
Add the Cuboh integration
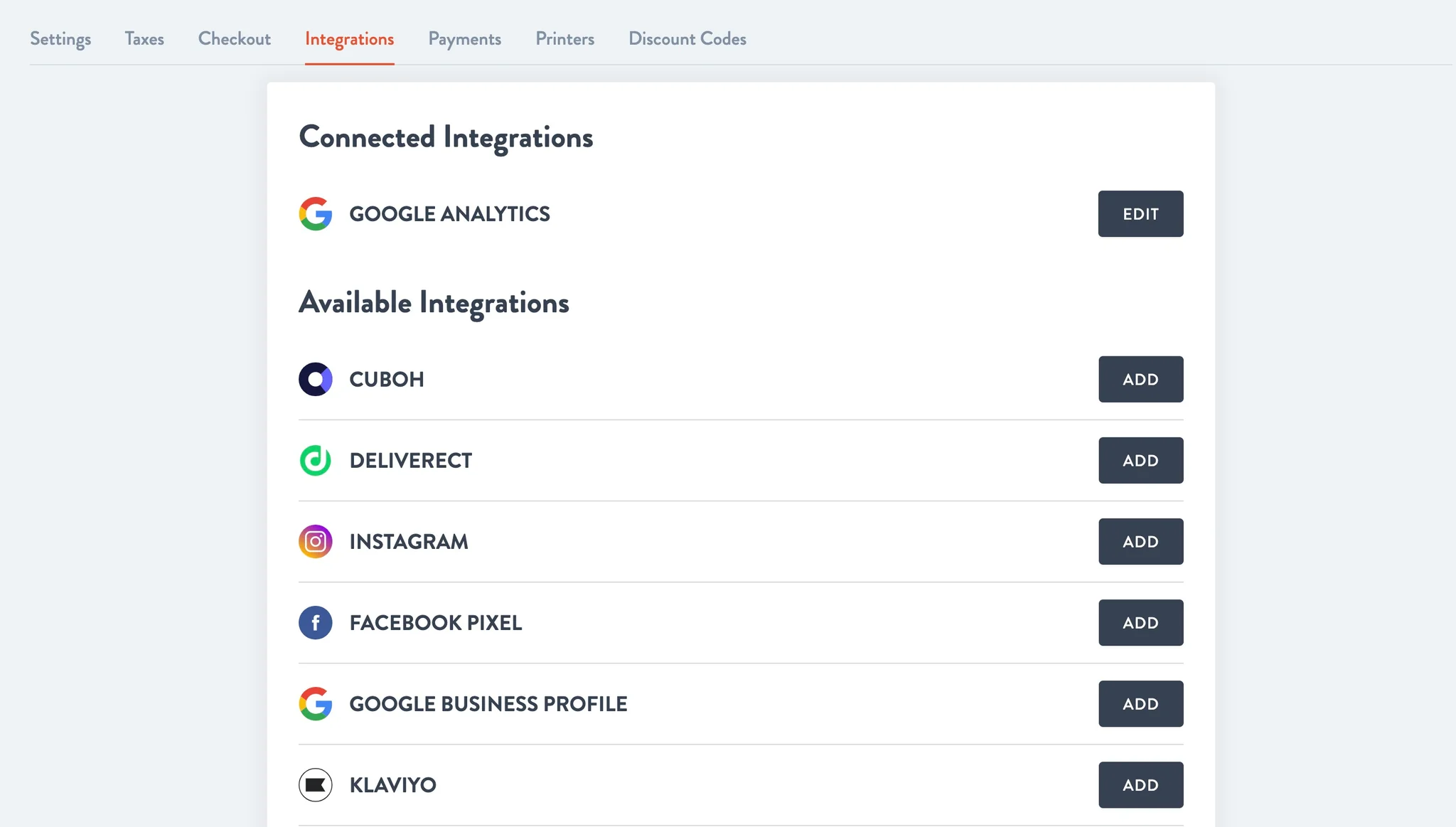pyautogui.click(x=1140, y=379)
